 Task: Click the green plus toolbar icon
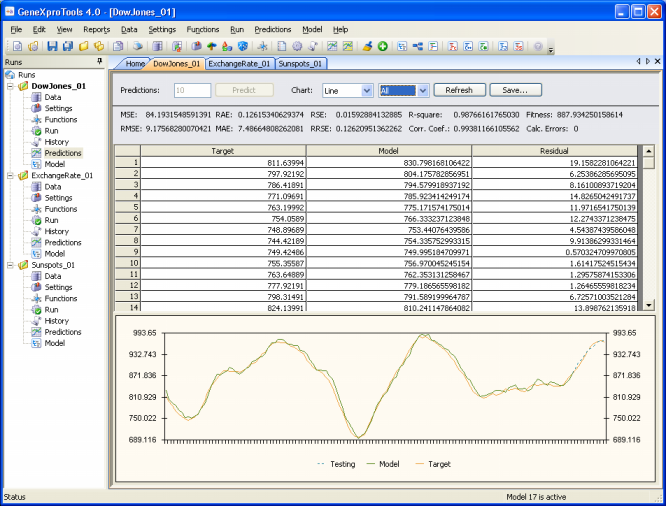[x=382, y=46]
